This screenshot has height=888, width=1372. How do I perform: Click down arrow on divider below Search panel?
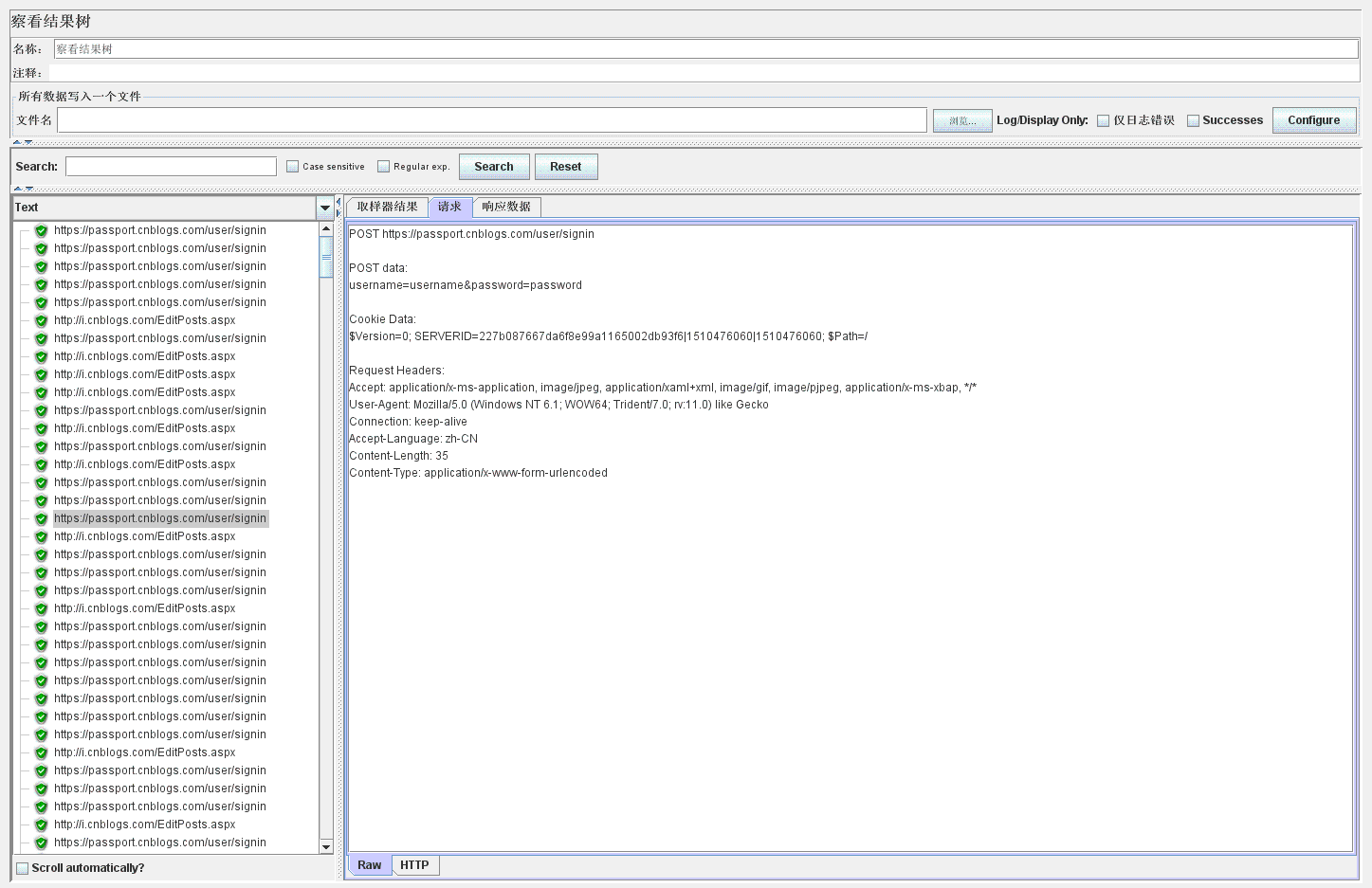[x=28, y=189]
